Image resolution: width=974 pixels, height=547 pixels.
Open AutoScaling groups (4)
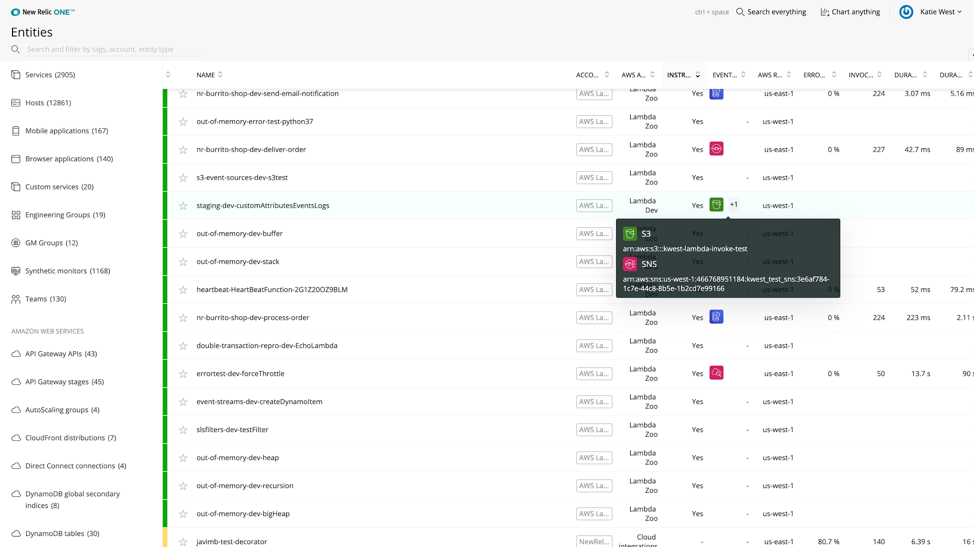point(62,410)
